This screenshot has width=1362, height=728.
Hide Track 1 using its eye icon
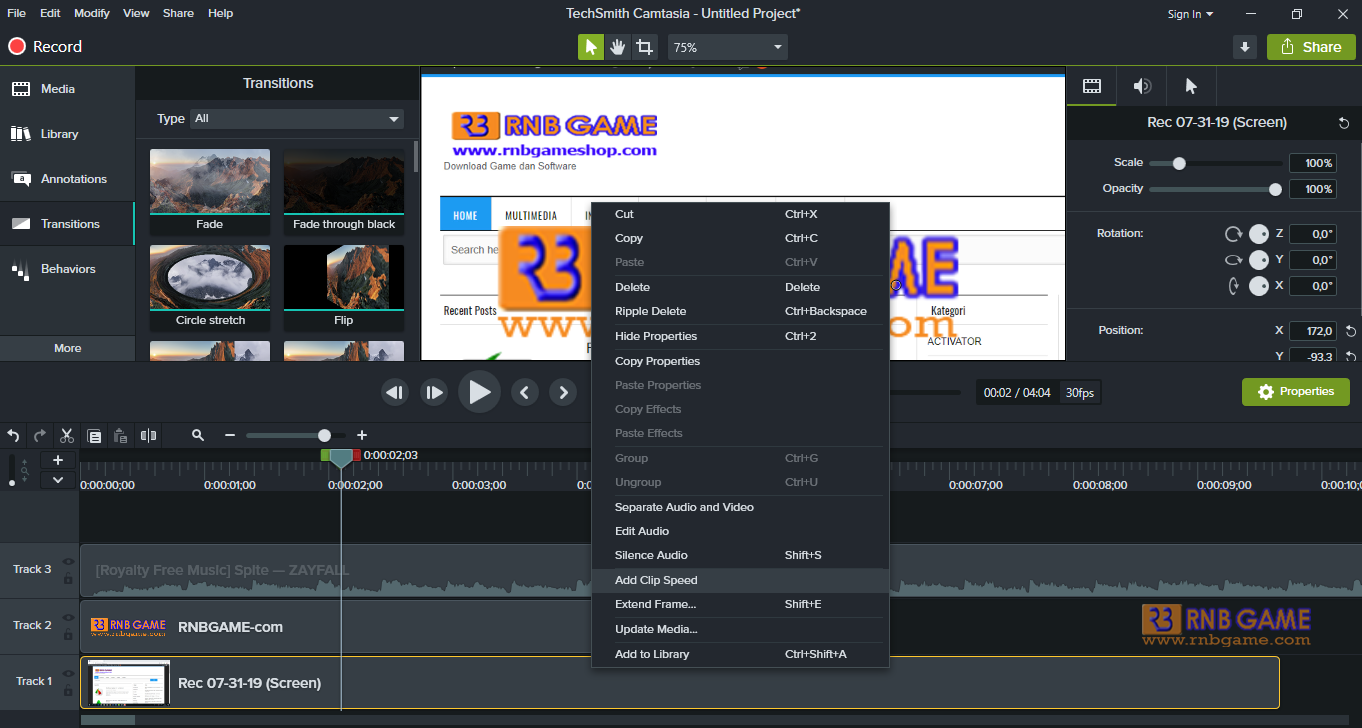(x=68, y=674)
